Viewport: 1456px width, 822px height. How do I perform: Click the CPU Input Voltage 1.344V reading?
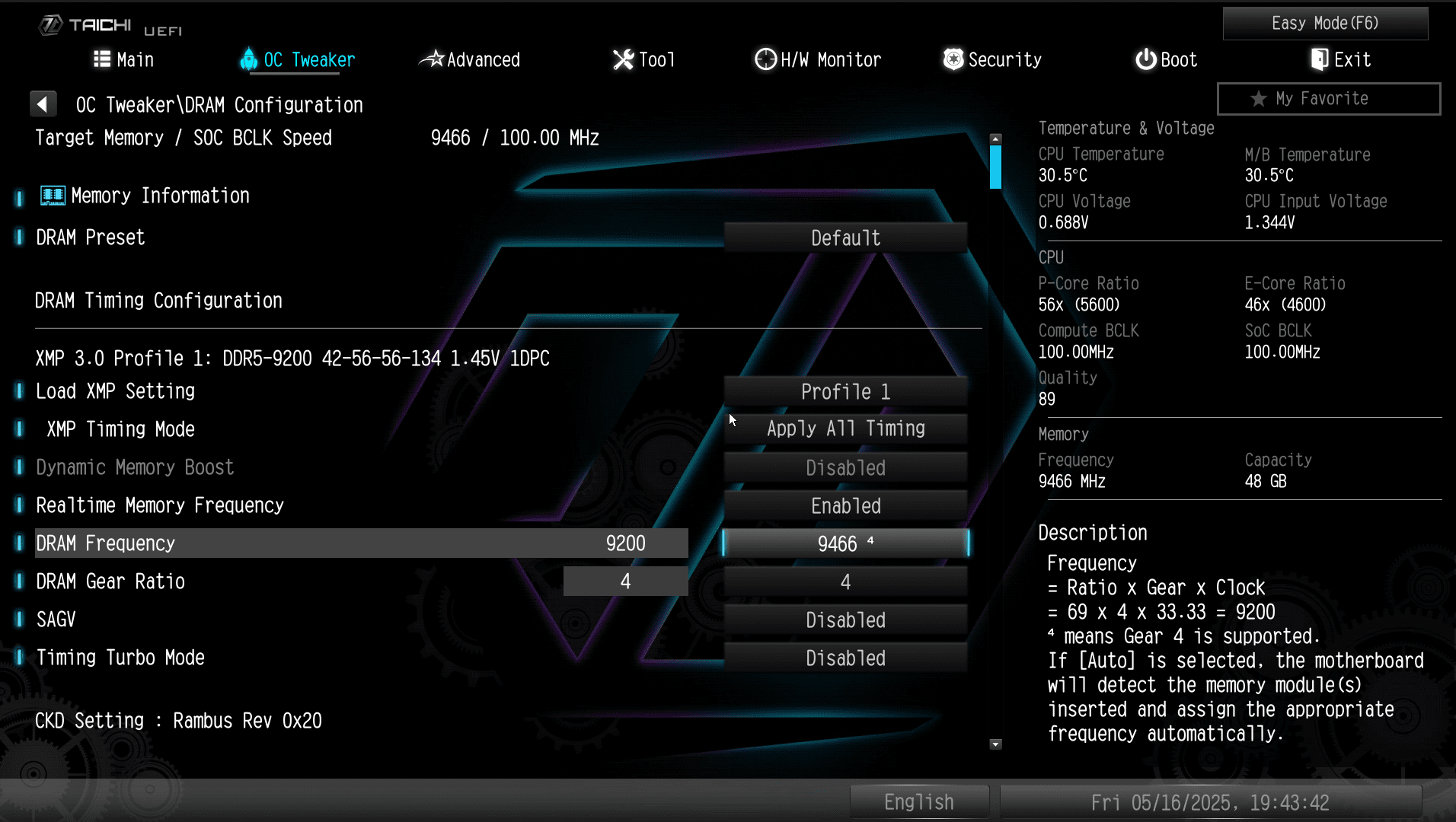[1269, 223]
